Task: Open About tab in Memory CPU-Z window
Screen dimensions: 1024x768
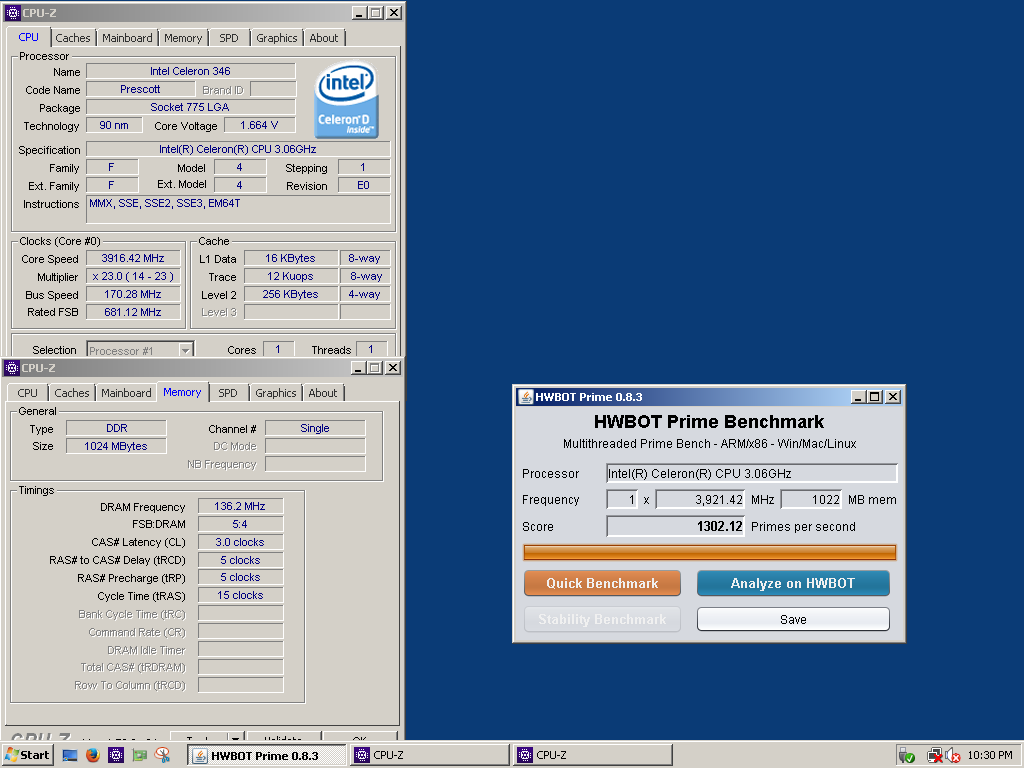Action: [323, 393]
